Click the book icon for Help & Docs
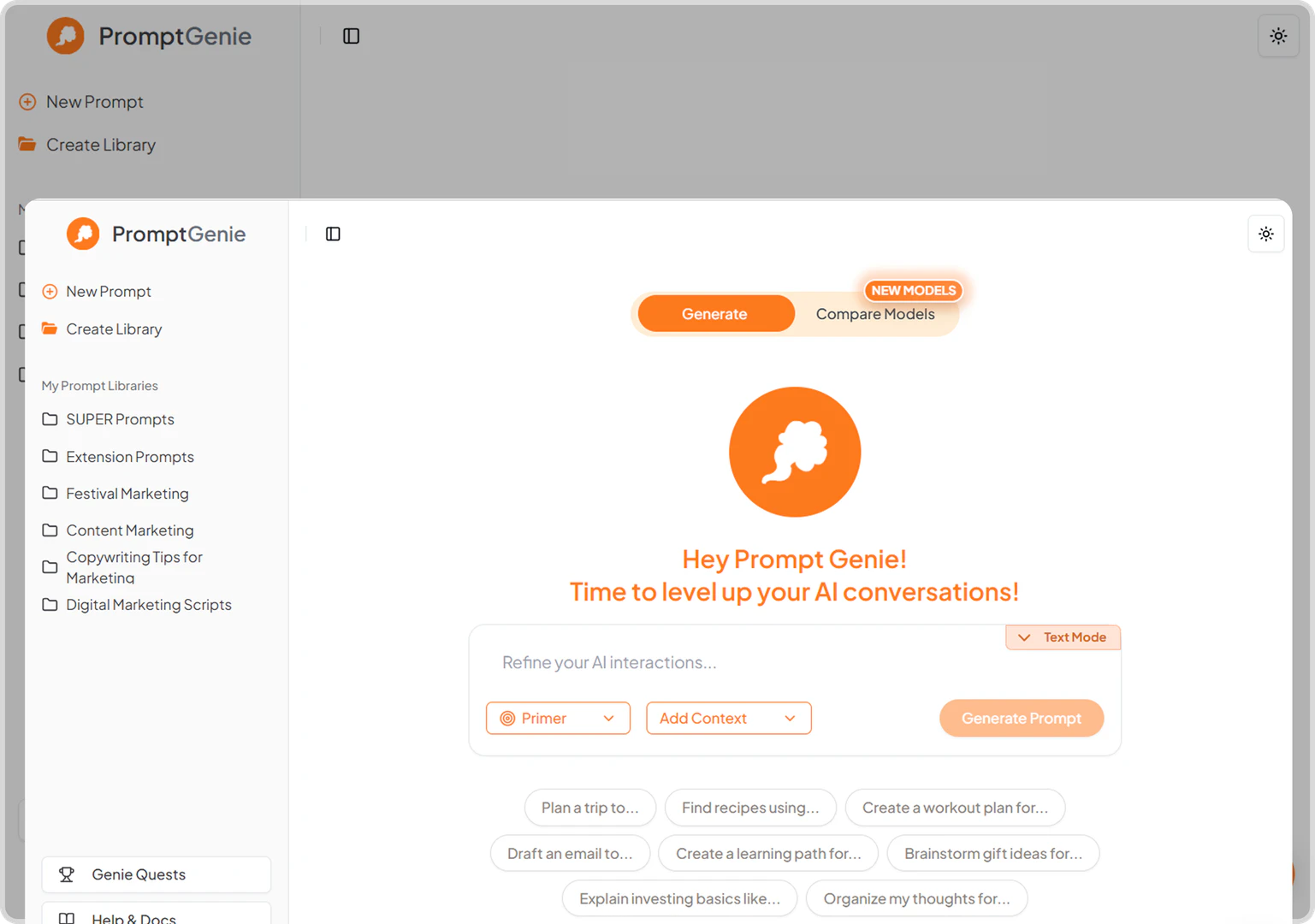The width and height of the screenshot is (1315, 924). pyautogui.click(x=67, y=918)
